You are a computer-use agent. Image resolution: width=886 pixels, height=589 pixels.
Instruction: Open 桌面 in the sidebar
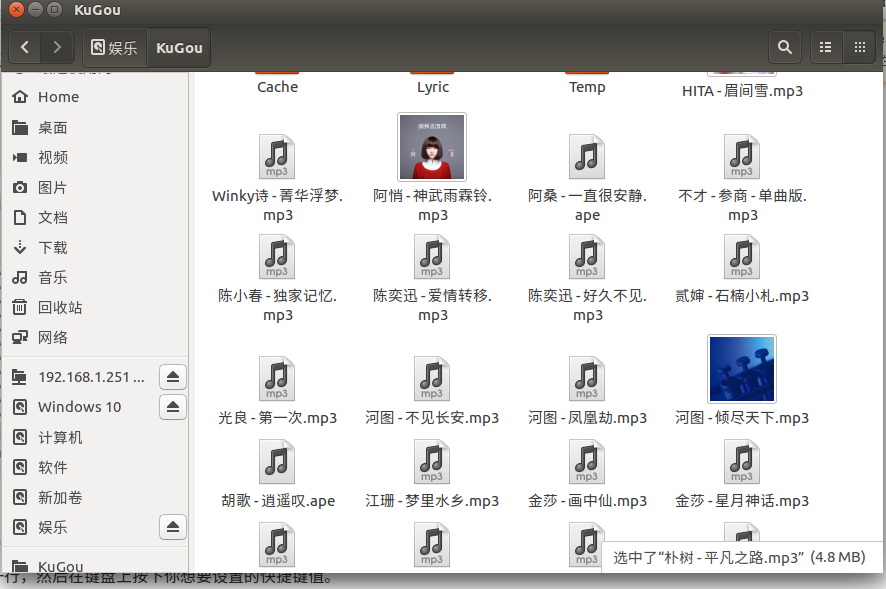pos(94,128)
